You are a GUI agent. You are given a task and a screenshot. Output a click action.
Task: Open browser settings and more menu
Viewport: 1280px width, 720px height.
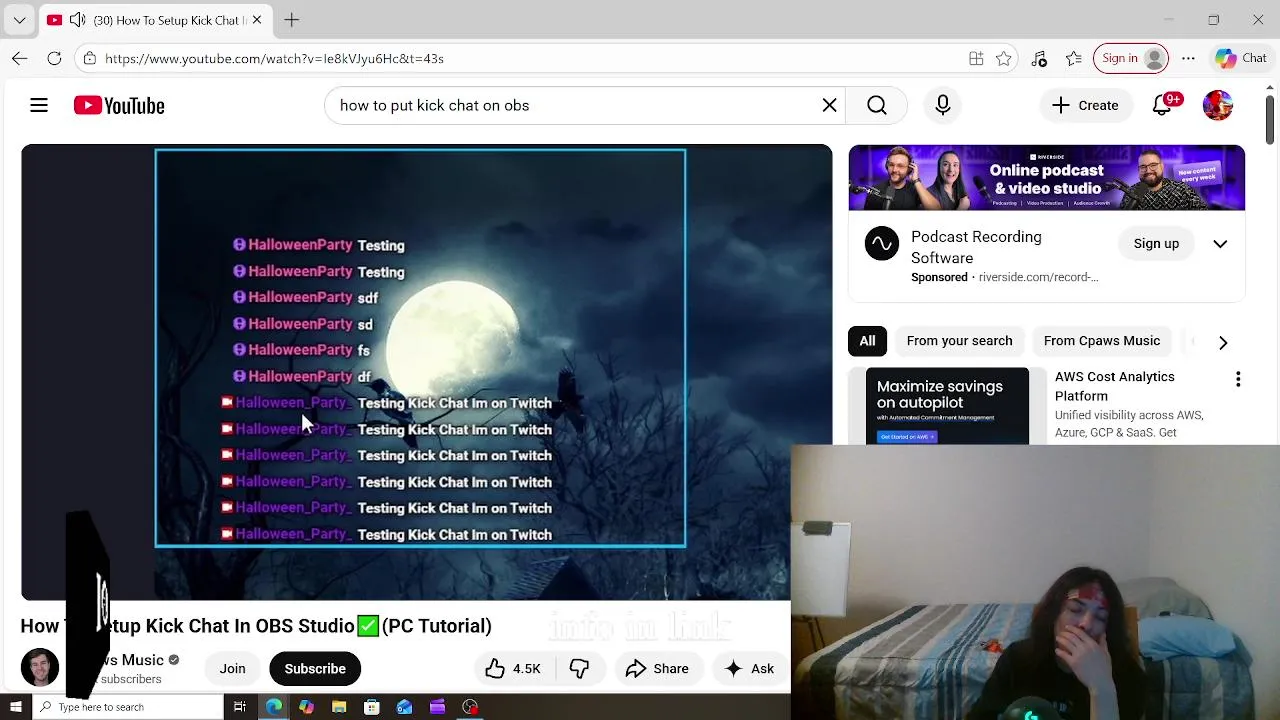click(x=1188, y=58)
